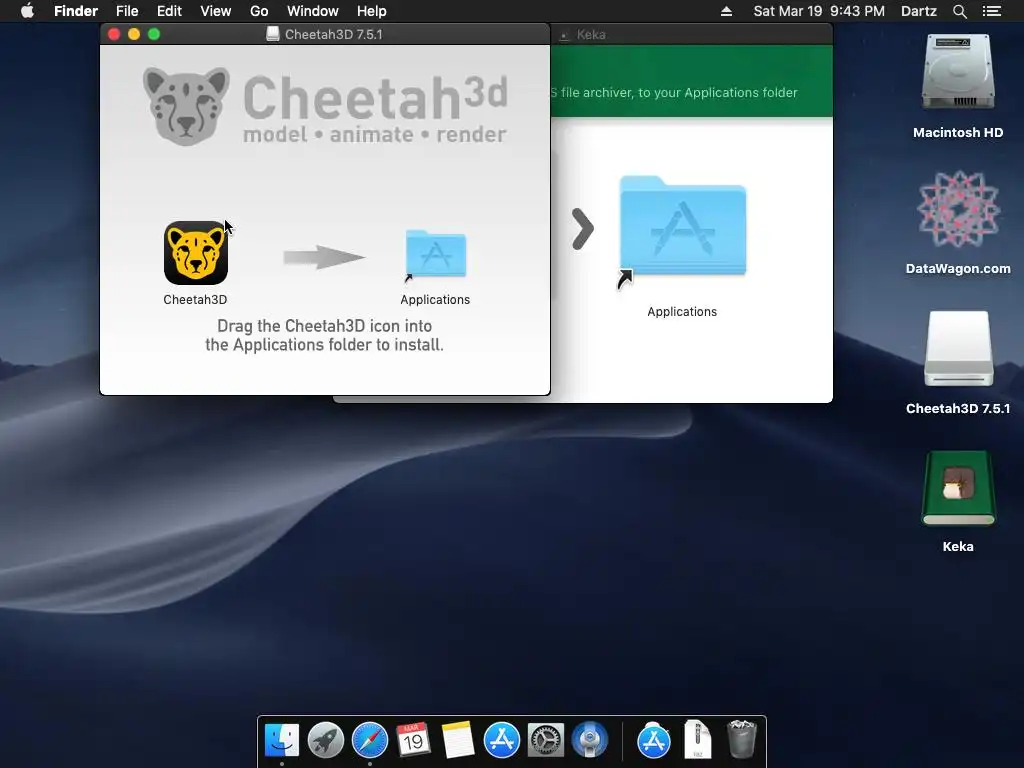Click the 'Applications' label in Keka window
The image size is (1024, 768).
[x=682, y=312]
